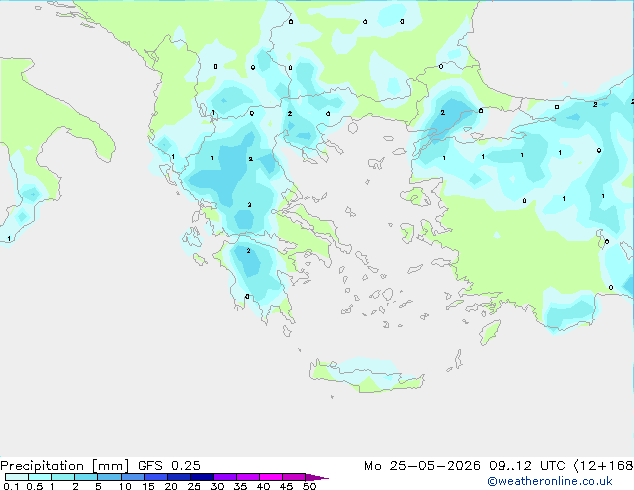Click the forecast date 'Mo 25-05-2026'
Screen dimensions: 634x490
pyautogui.click(x=422, y=466)
